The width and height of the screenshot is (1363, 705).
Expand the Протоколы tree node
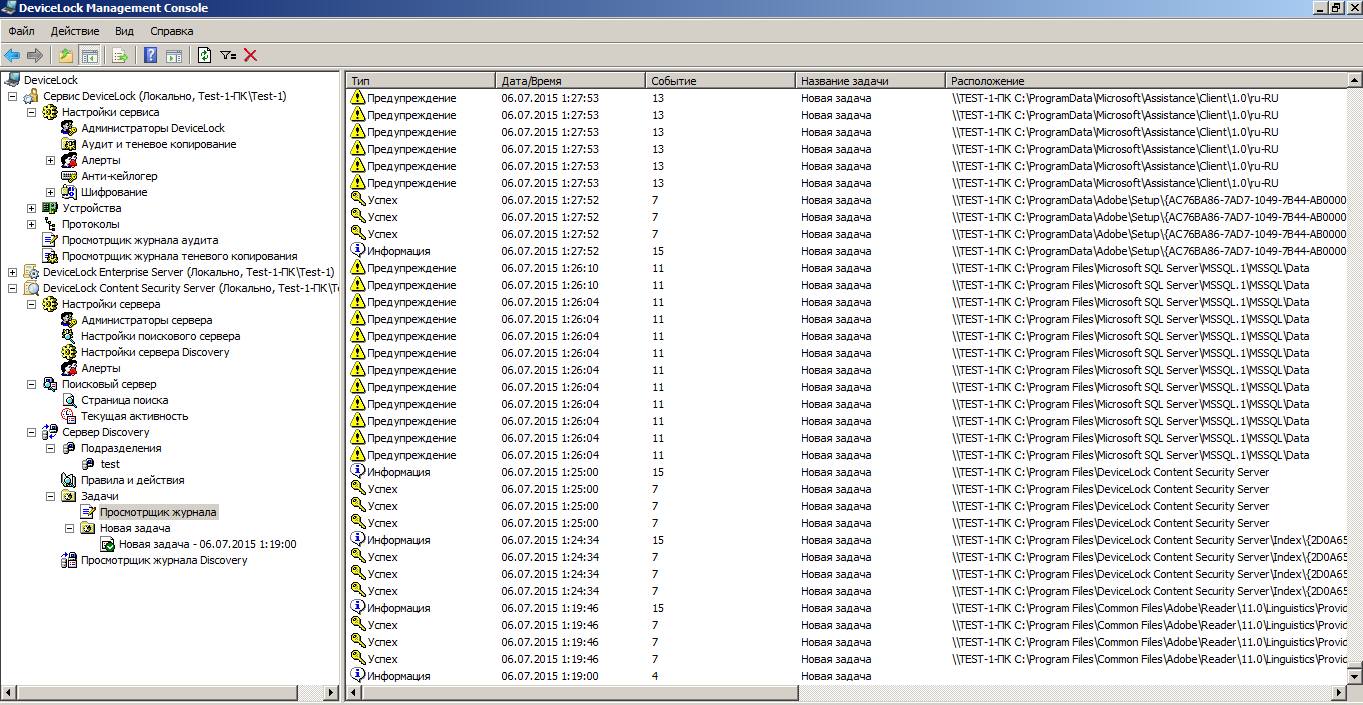pos(31,225)
